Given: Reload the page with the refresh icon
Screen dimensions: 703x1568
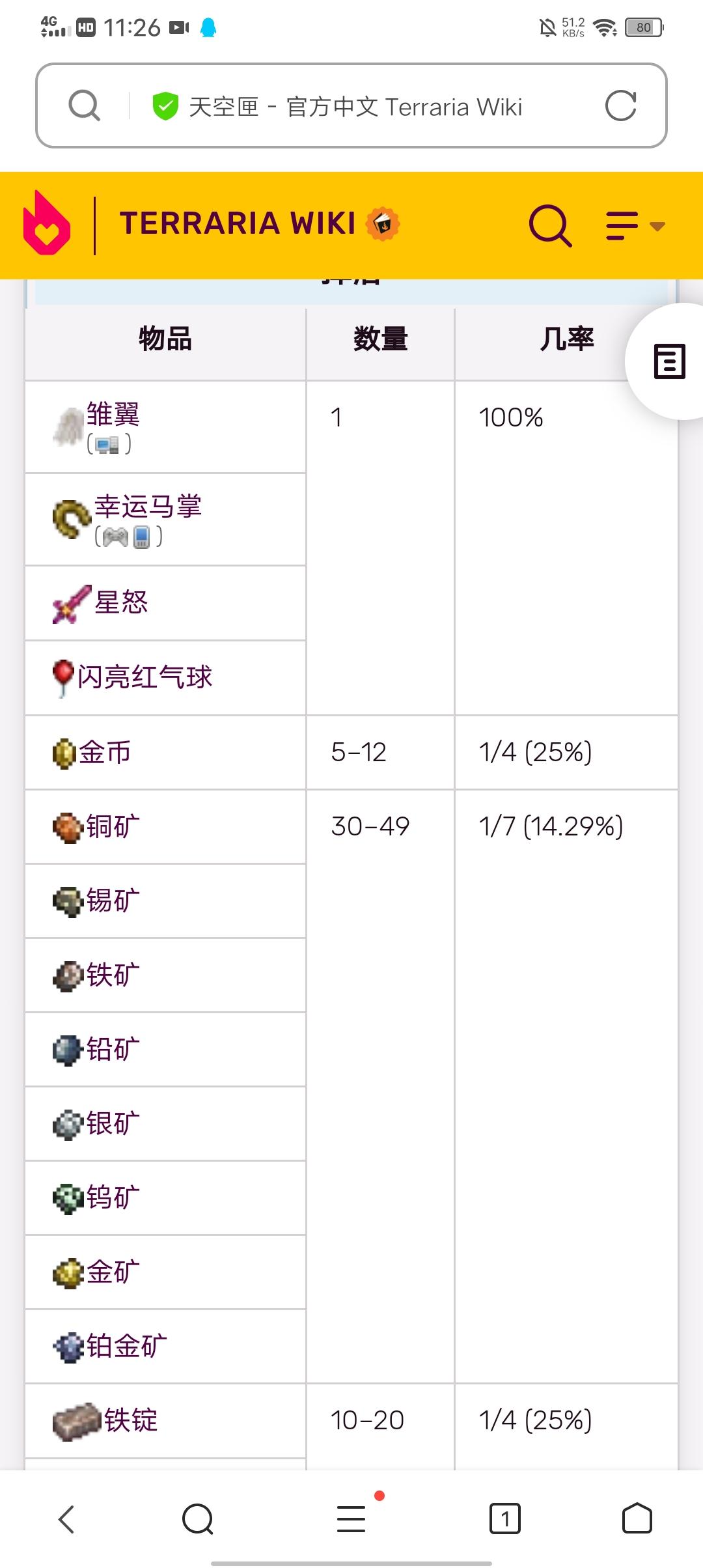Looking at the screenshot, I should point(621,105).
